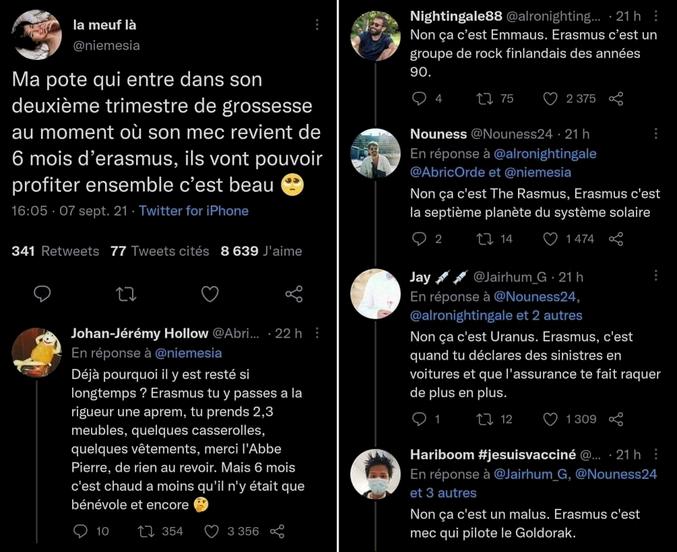Open Nightingale88's profile avatar
Viewport: 677px width, 552px height.
coord(376,36)
